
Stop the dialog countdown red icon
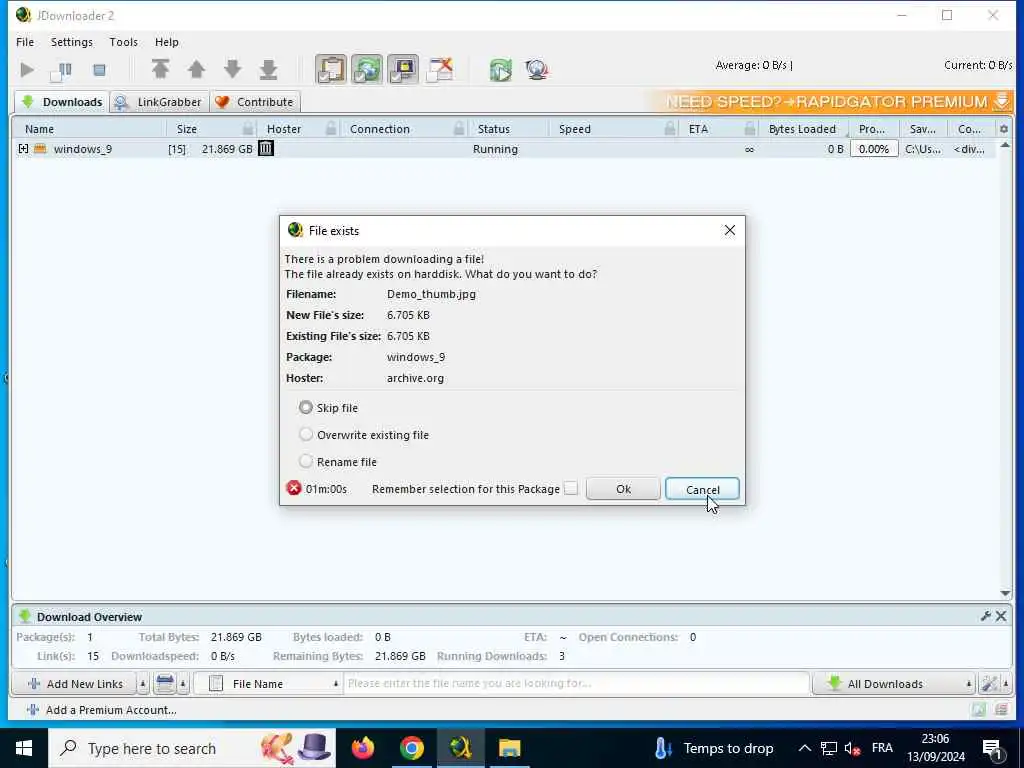tap(294, 488)
